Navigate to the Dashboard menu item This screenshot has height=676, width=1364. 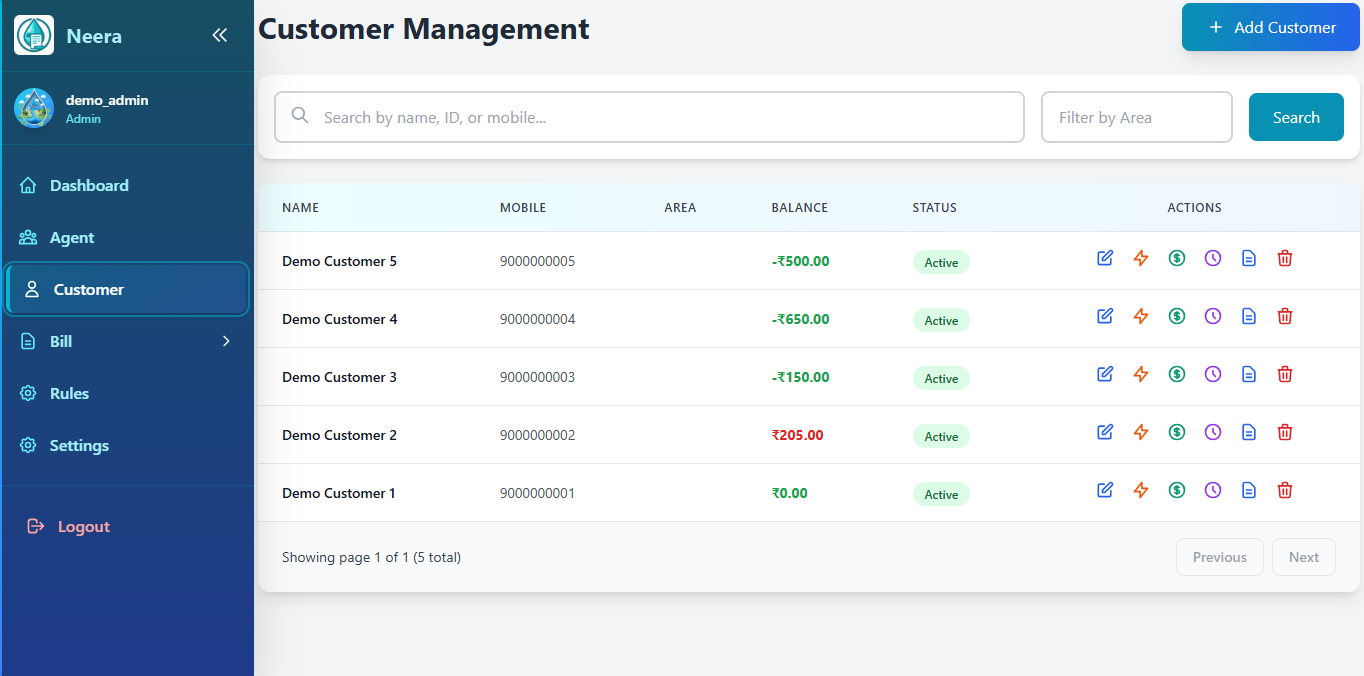88,185
